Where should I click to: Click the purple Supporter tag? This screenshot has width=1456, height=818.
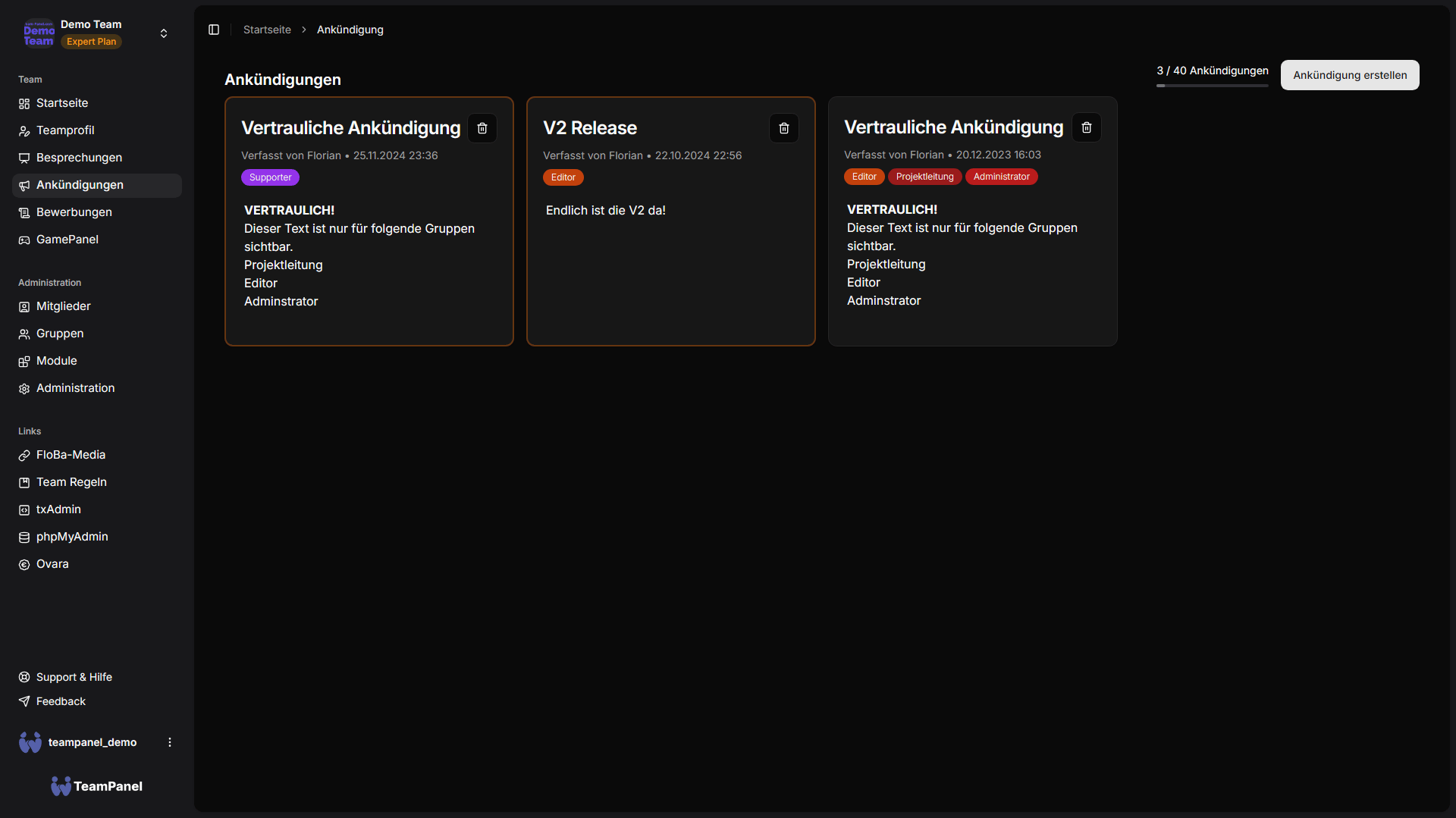270,177
